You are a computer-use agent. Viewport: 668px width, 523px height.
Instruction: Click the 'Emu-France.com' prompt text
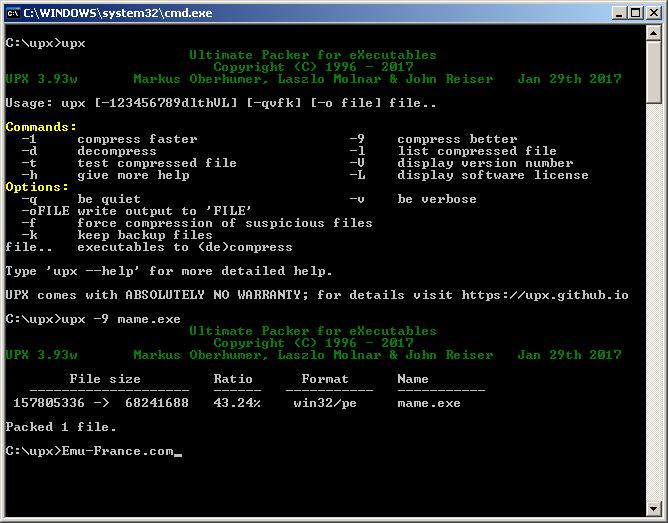118,451
